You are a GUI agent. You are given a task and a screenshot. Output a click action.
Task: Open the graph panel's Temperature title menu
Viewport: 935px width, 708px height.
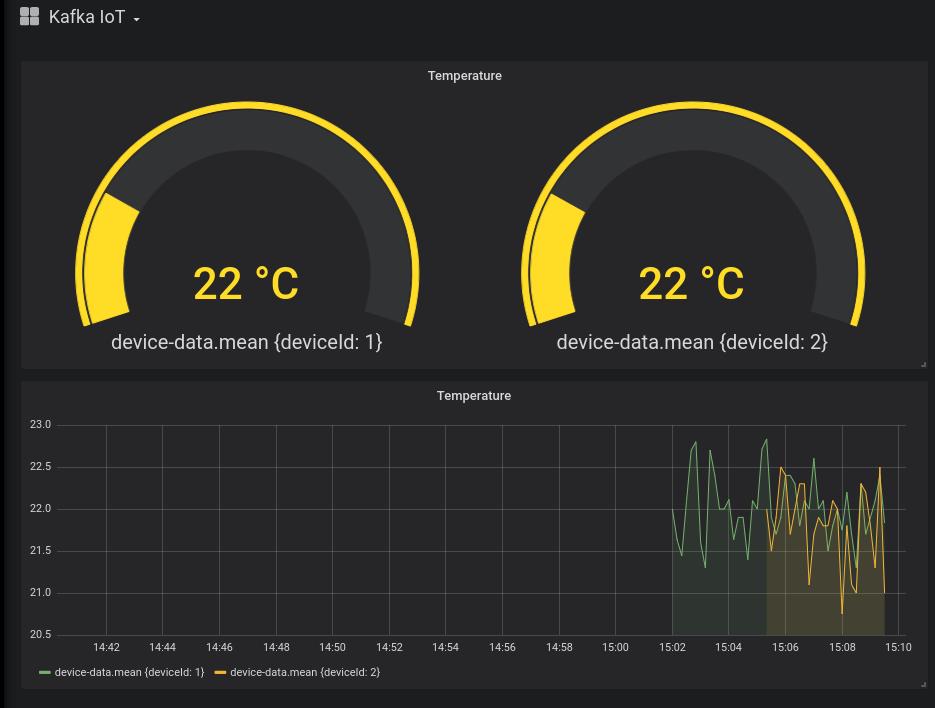coord(473,395)
